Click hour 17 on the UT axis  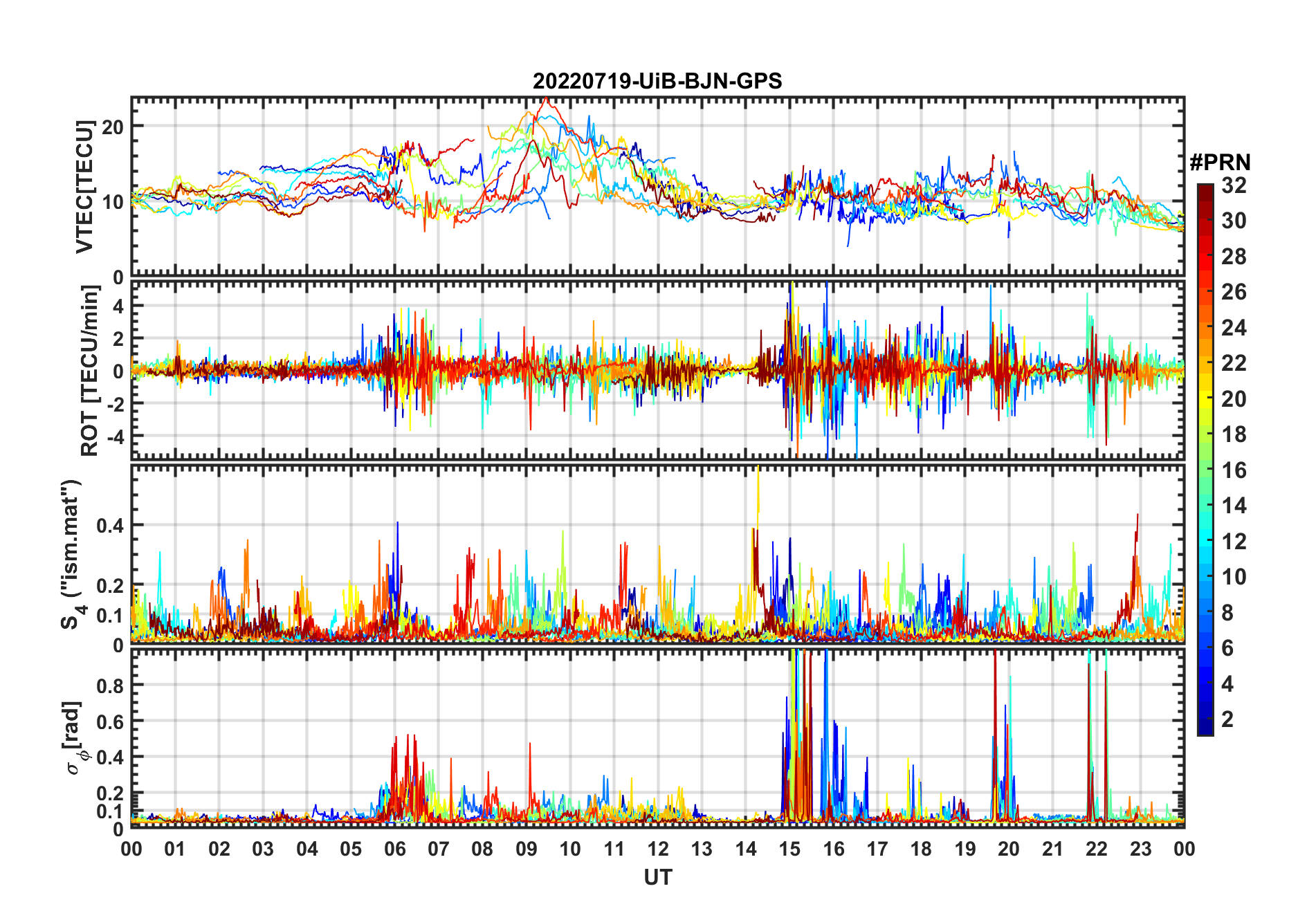(x=877, y=849)
